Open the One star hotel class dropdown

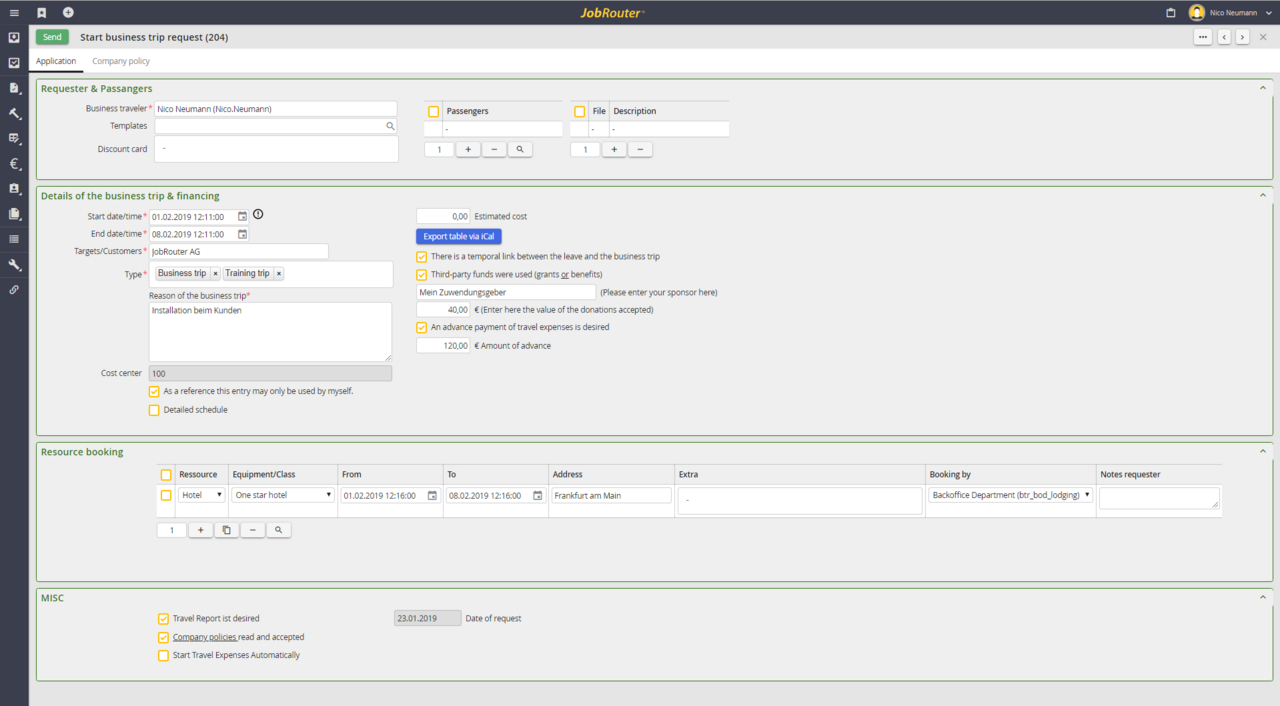tap(283, 495)
